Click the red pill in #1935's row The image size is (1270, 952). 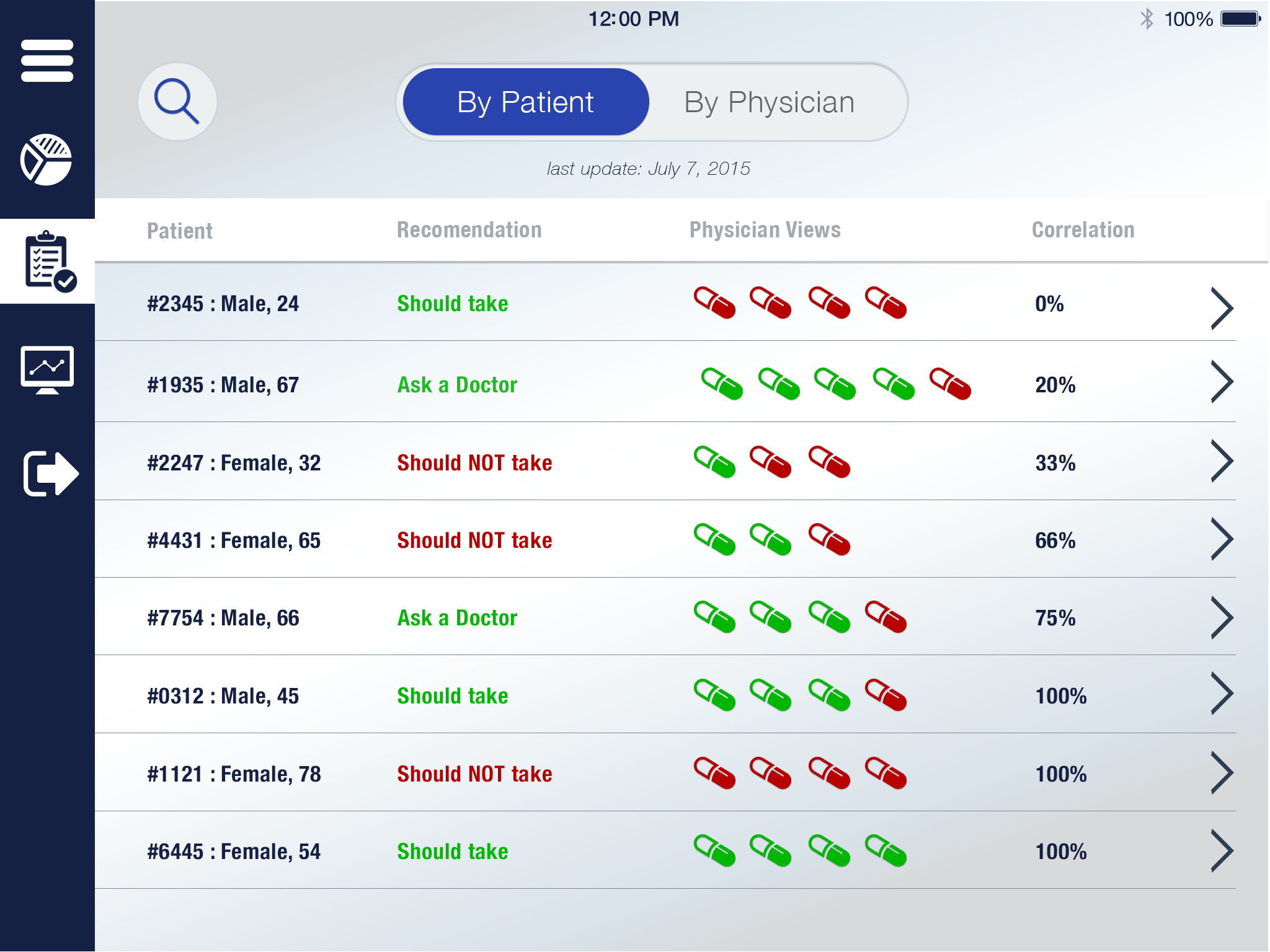[x=950, y=384]
